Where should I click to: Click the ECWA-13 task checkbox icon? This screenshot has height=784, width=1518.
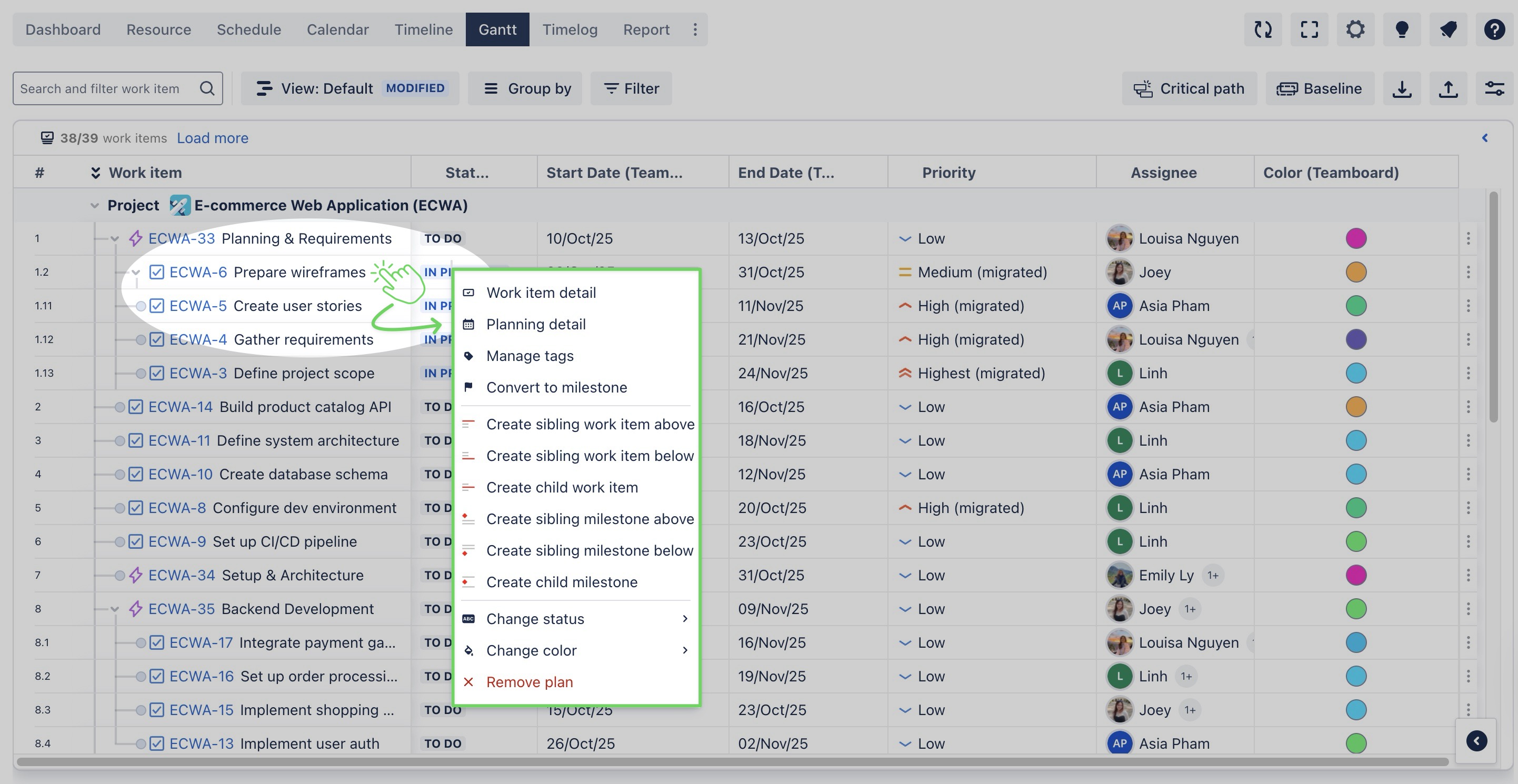tap(157, 743)
